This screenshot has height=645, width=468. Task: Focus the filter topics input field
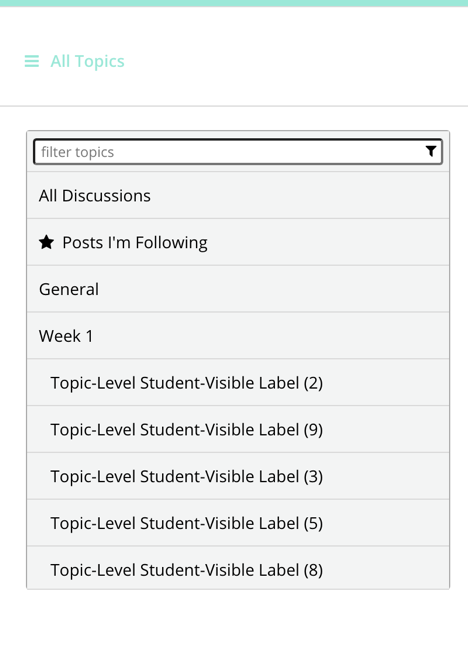238,152
